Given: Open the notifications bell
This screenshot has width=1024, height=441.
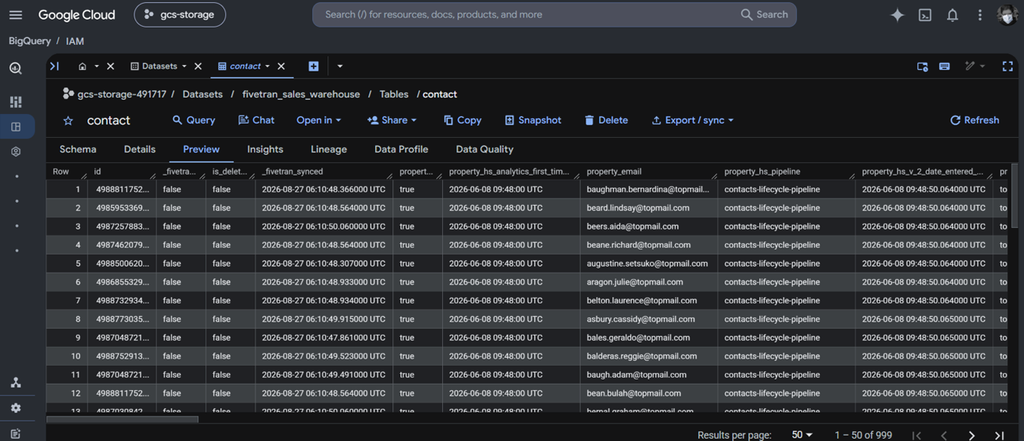Looking at the screenshot, I should [x=952, y=15].
